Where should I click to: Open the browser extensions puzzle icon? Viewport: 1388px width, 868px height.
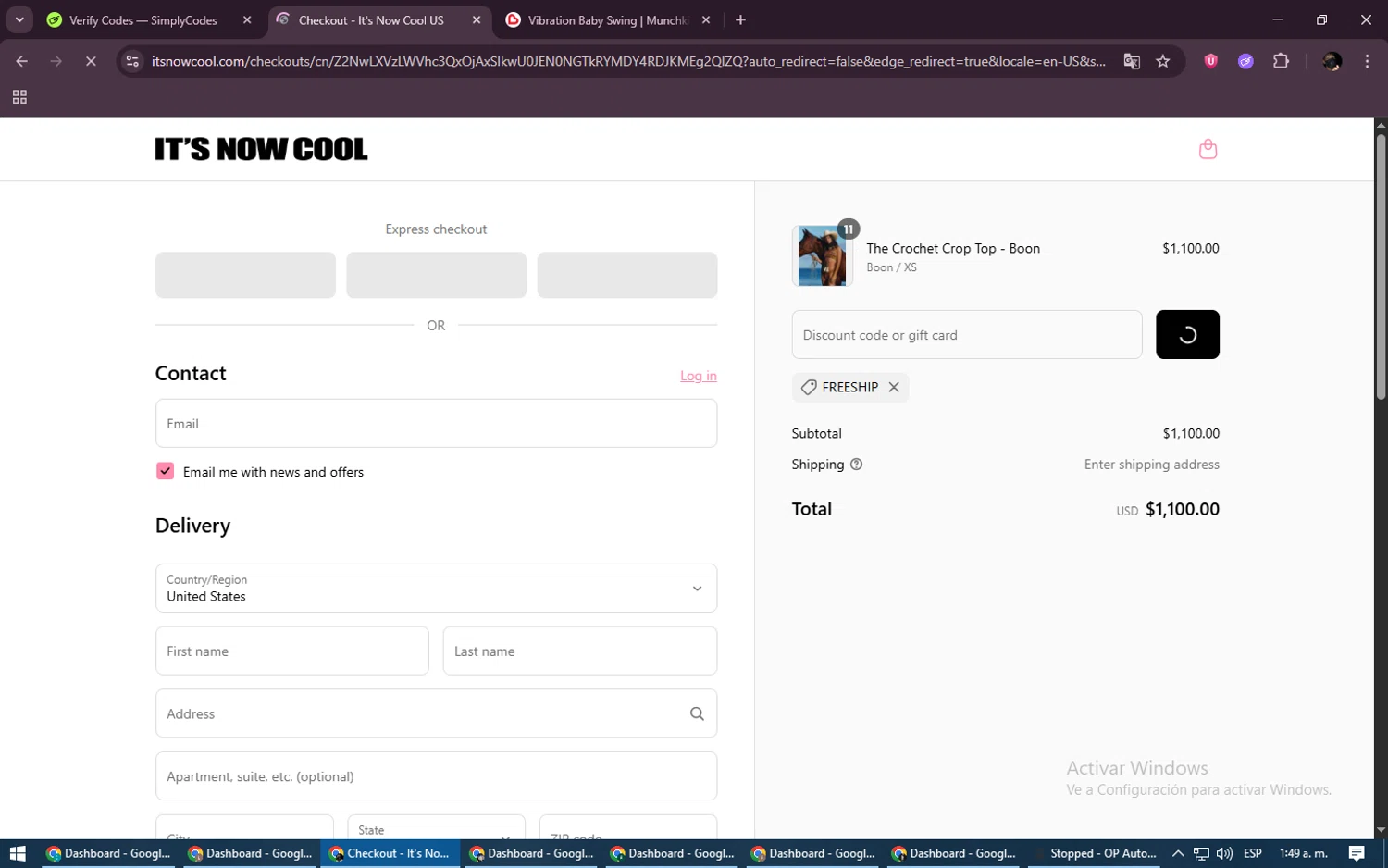click(1281, 61)
